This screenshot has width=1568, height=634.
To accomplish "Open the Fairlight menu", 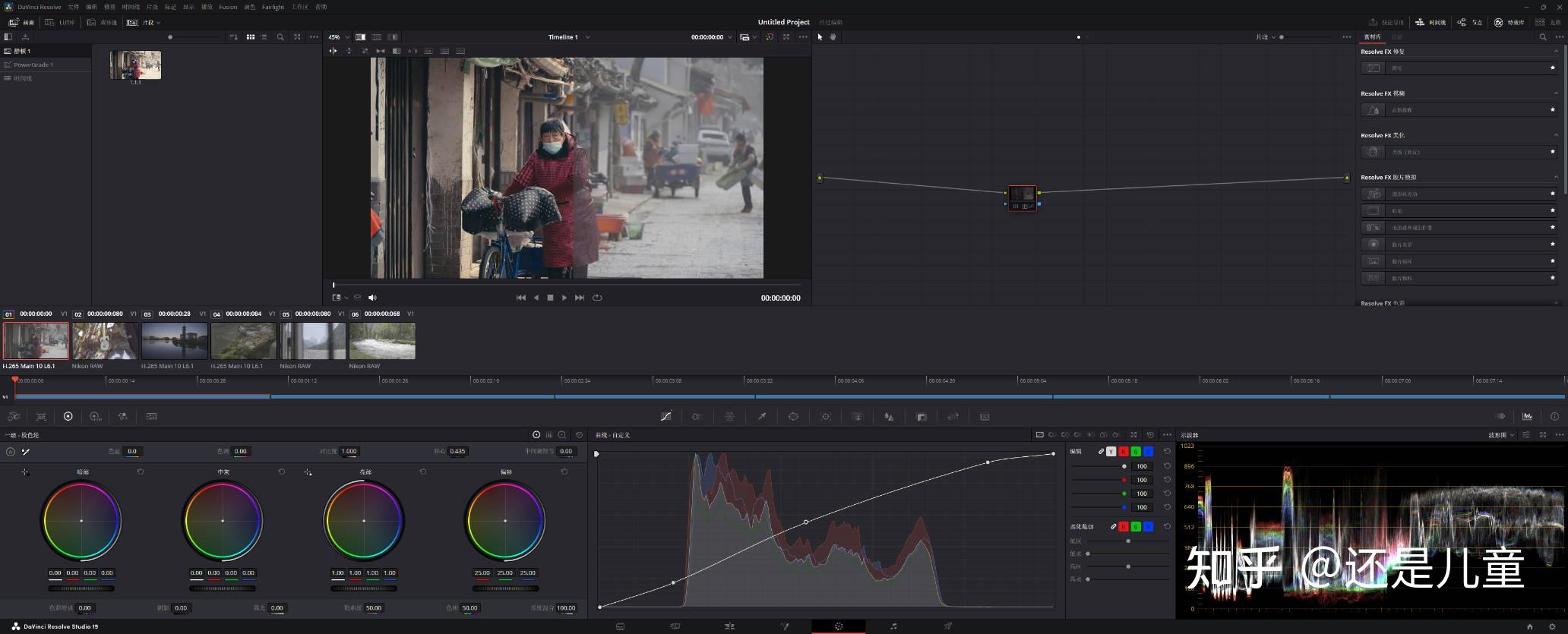I will (273, 7).
